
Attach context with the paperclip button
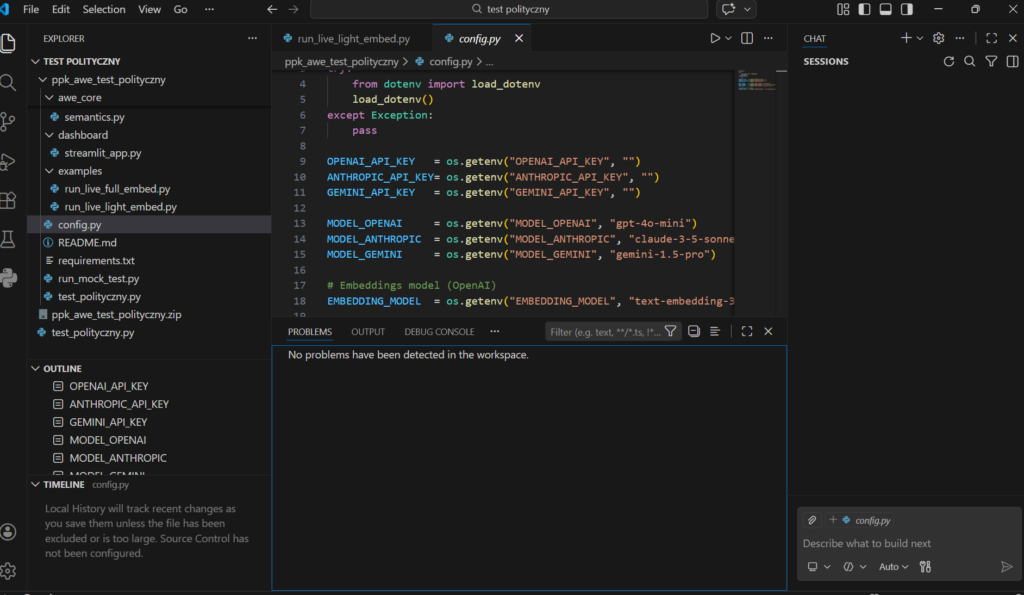(813, 520)
